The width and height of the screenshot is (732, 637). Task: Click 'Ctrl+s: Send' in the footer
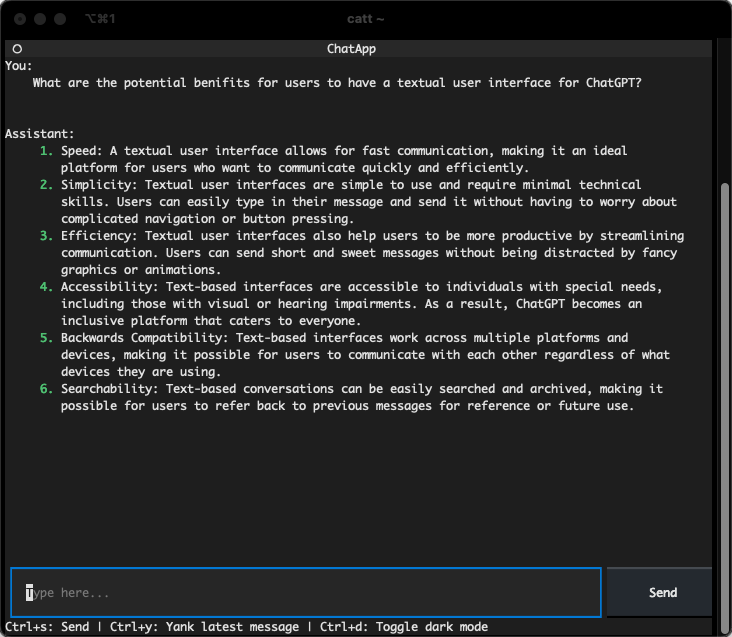coord(46,627)
